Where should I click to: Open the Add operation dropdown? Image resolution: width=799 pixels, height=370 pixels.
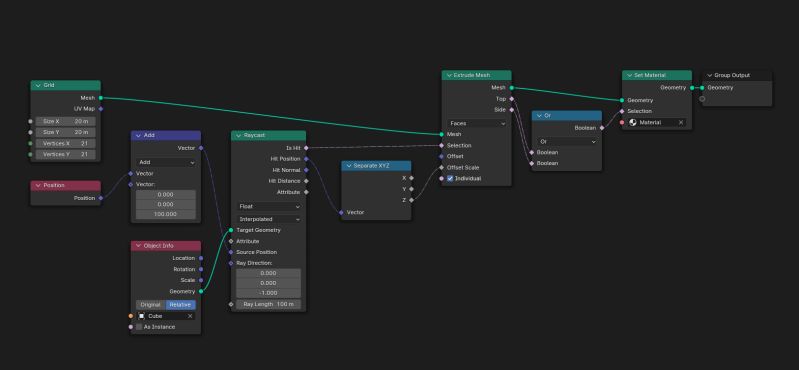(x=166, y=162)
